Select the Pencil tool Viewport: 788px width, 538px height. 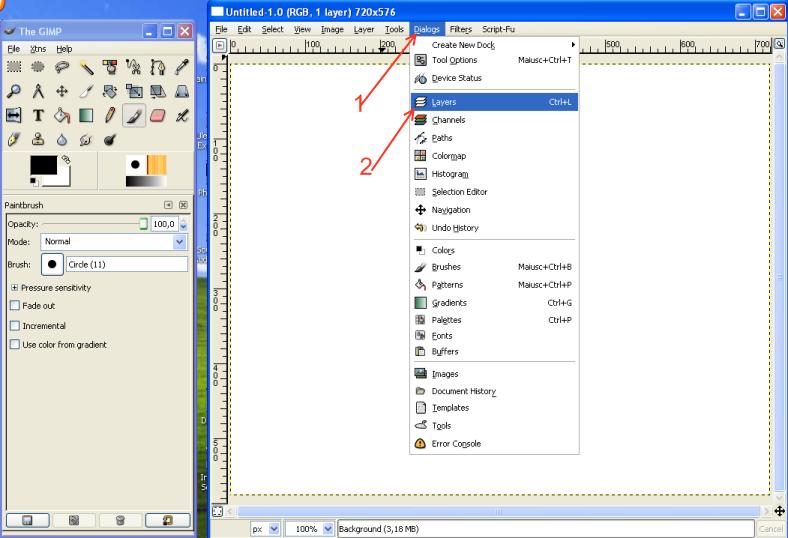[110, 116]
